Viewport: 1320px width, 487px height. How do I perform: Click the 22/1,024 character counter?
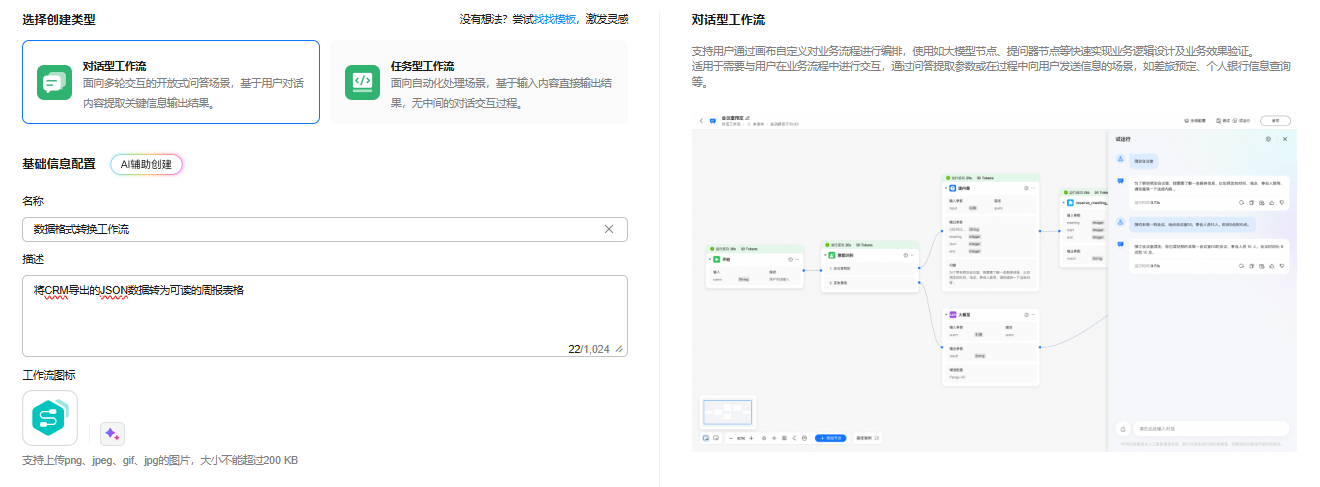588,349
